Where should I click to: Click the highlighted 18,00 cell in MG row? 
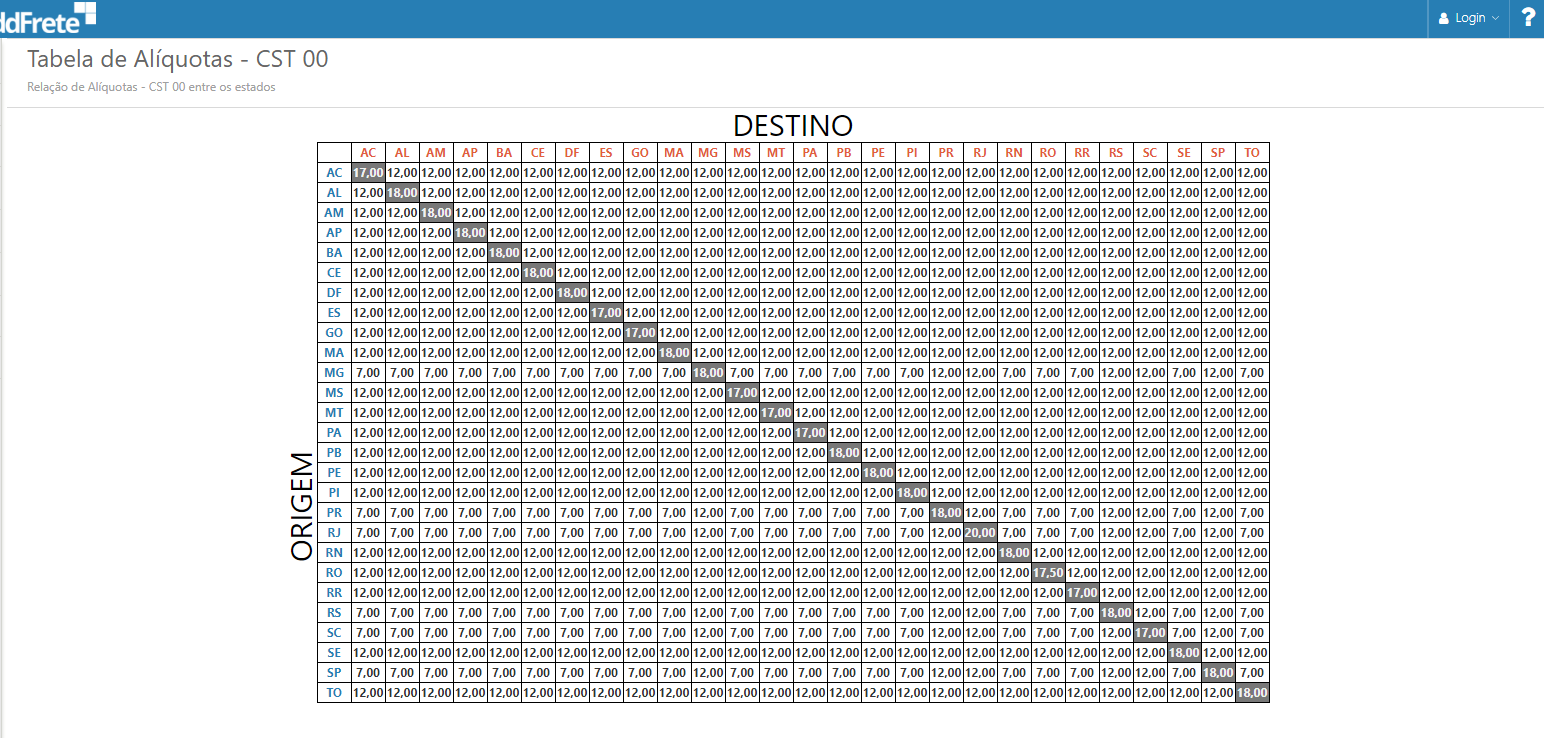[x=708, y=372]
